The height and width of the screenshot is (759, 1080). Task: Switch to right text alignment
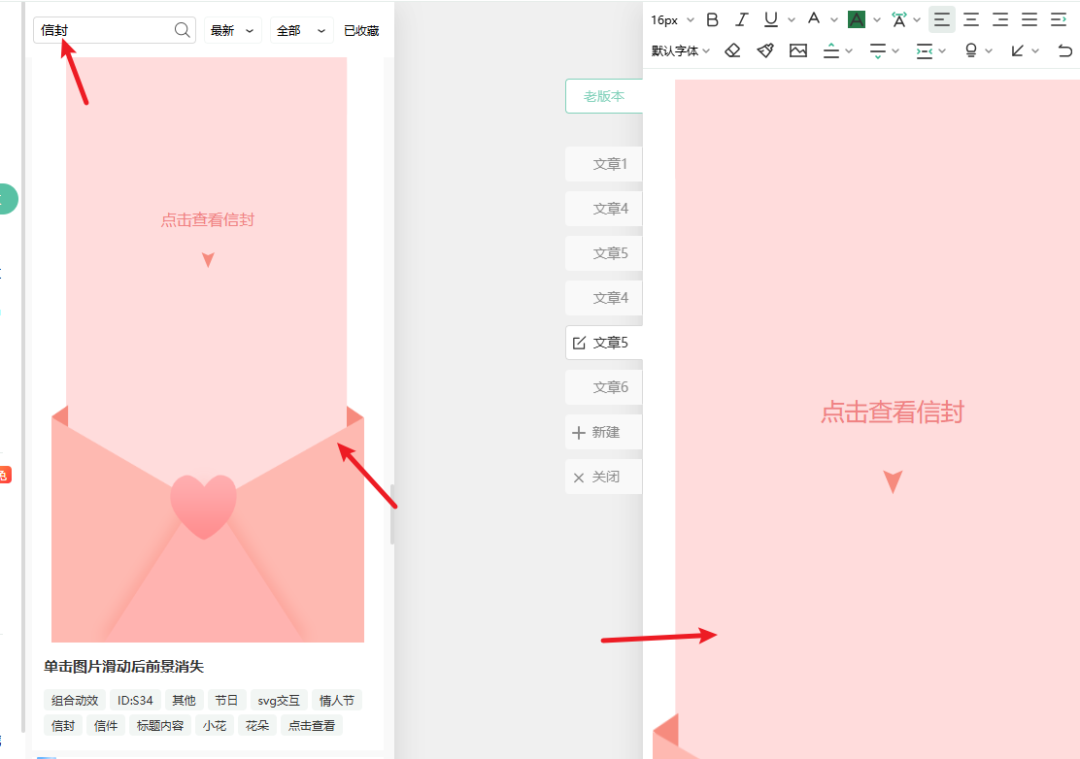[1000, 19]
